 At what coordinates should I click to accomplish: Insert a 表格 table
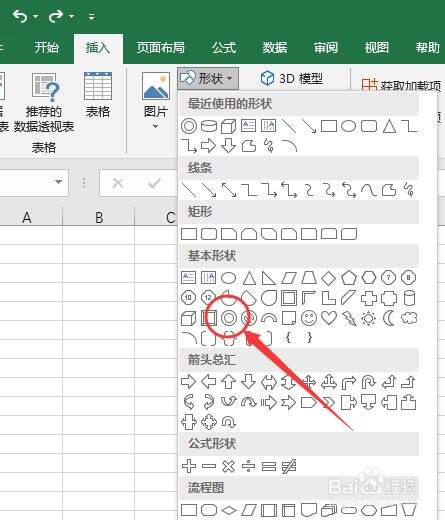pyautogui.click(x=98, y=95)
